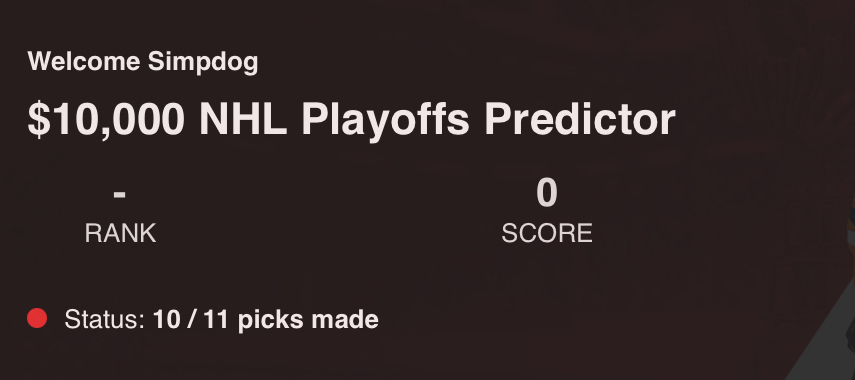Click the RANK label
Screen dimensions: 855x380
(x=121, y=233)
